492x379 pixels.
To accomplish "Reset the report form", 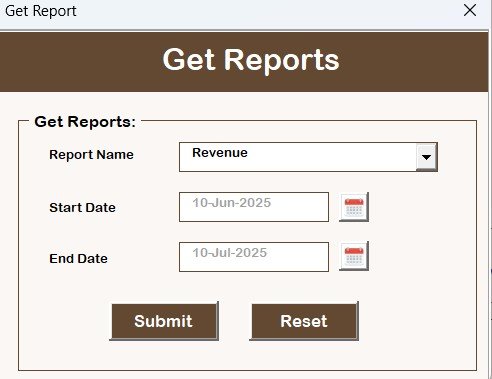I will pos(304,321).
